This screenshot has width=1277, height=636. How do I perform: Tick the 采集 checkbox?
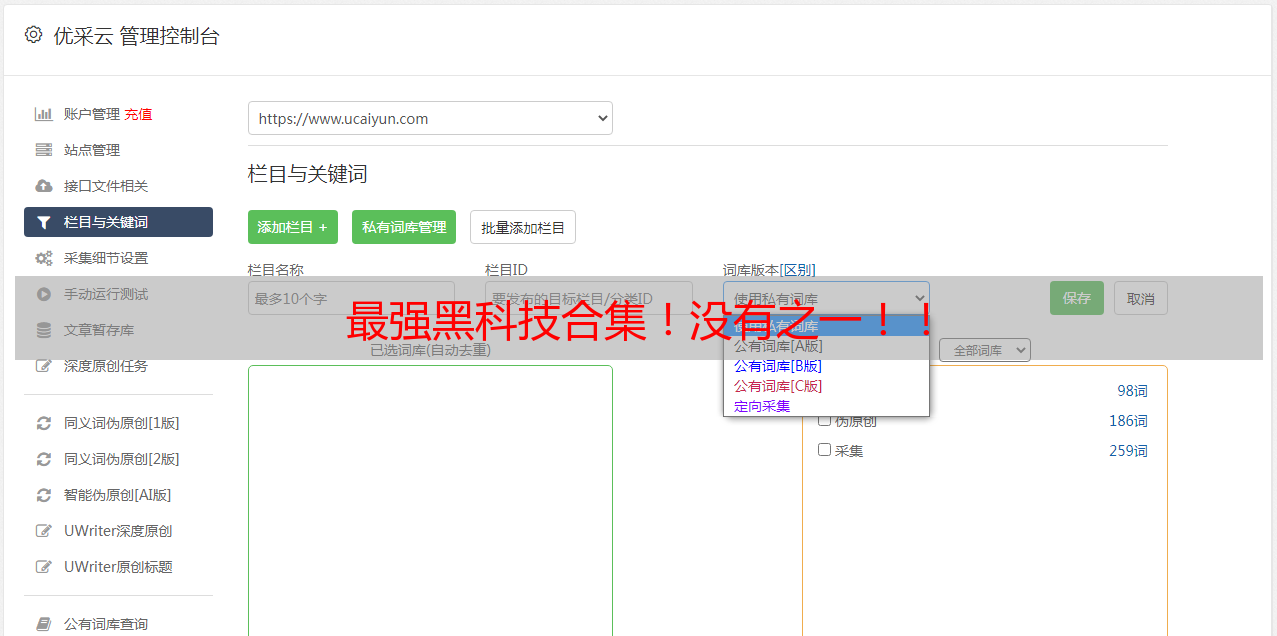[824, 450]
